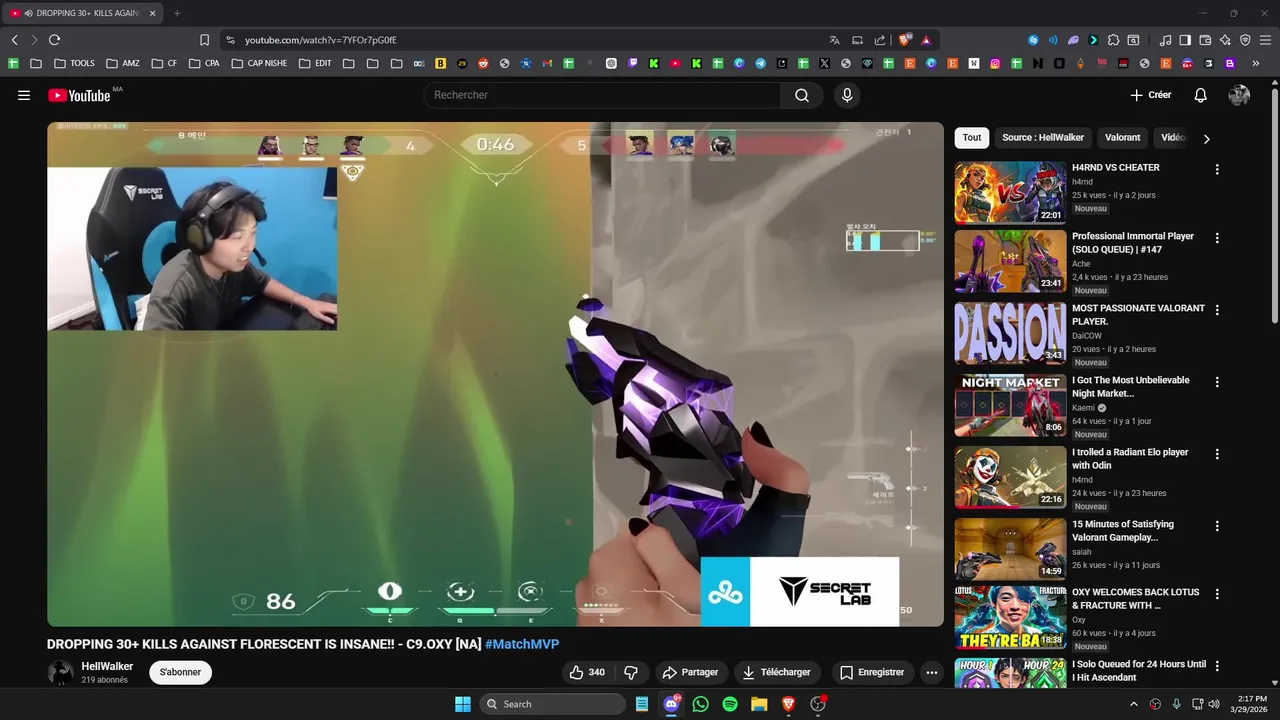Screen dimensions: 1280x720
Task: Open the HellWalker channel name
Action: [107, 666]
